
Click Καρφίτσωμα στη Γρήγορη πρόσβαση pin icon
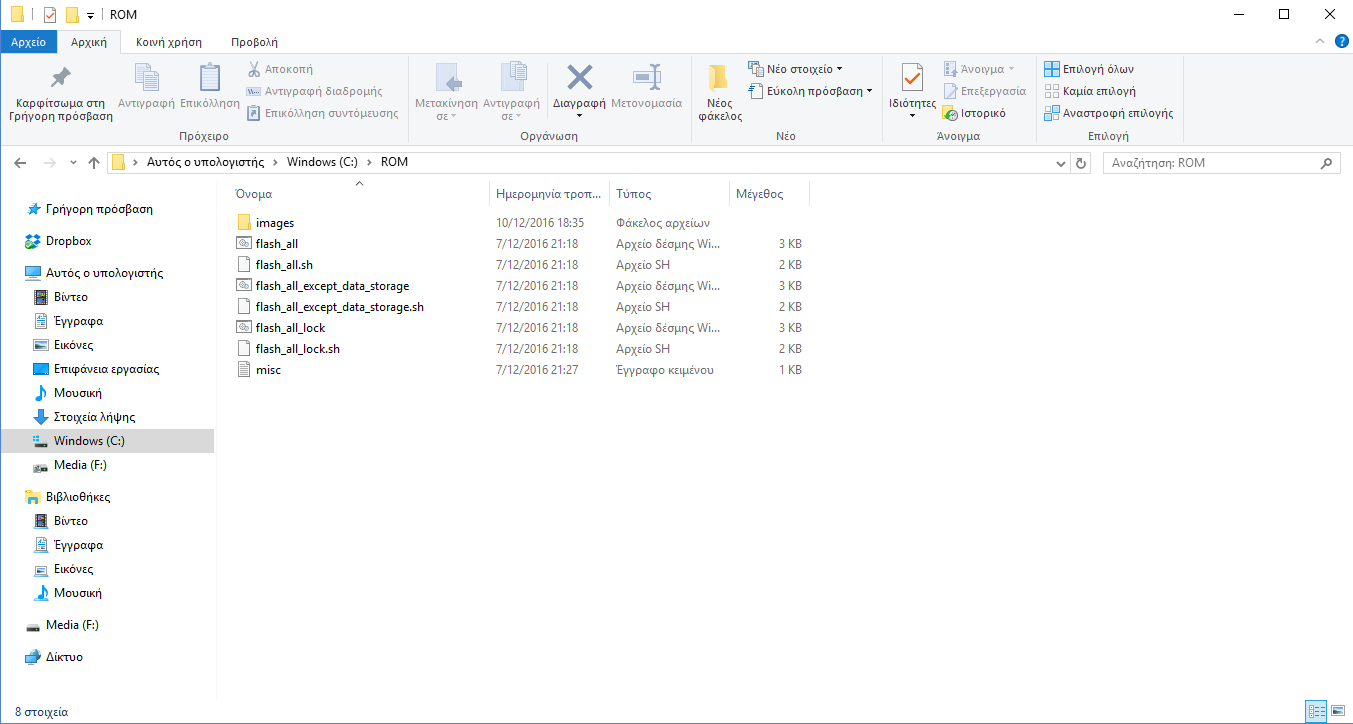pyautogui.click(x=61, y=78)
